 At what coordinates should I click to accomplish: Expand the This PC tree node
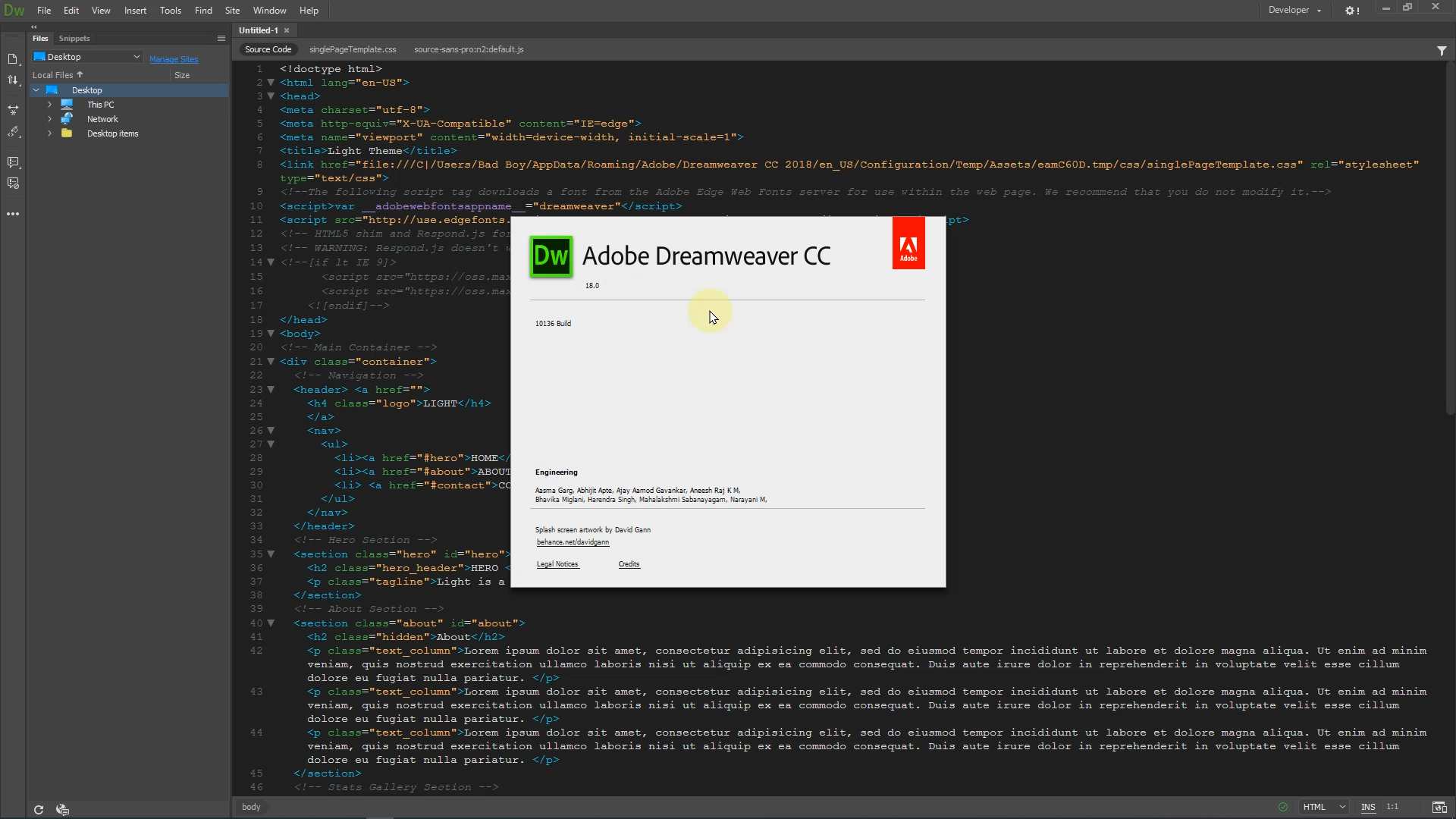tap(50, 105)
